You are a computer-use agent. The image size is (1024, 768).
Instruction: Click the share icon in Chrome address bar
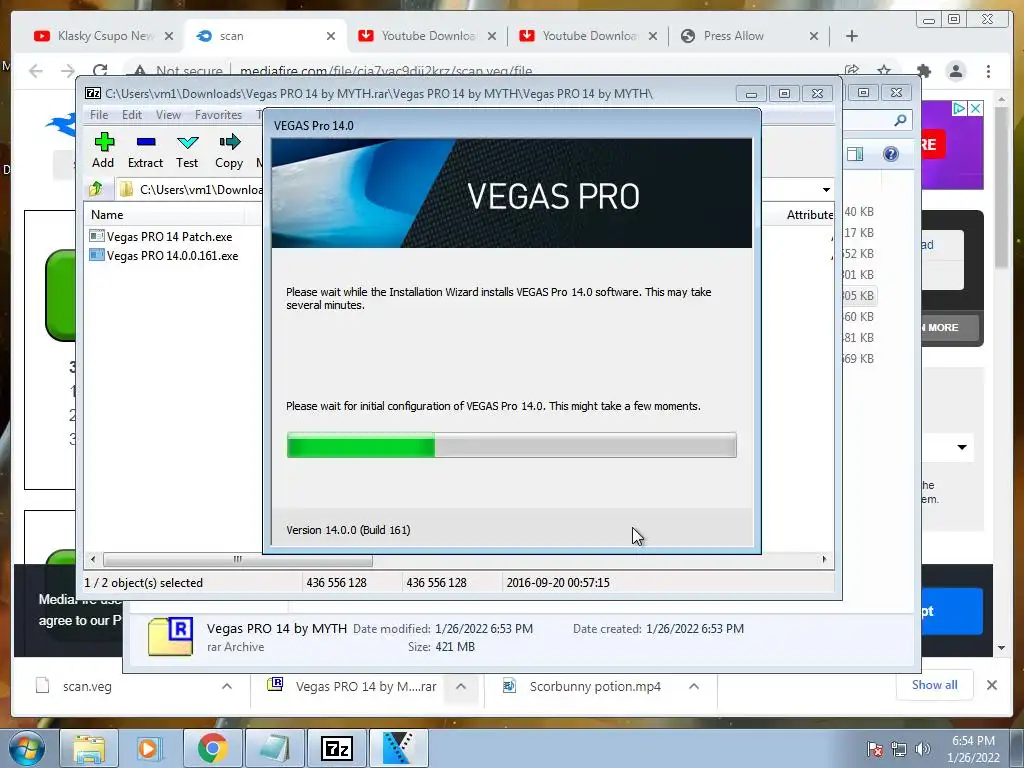point(852,71)
